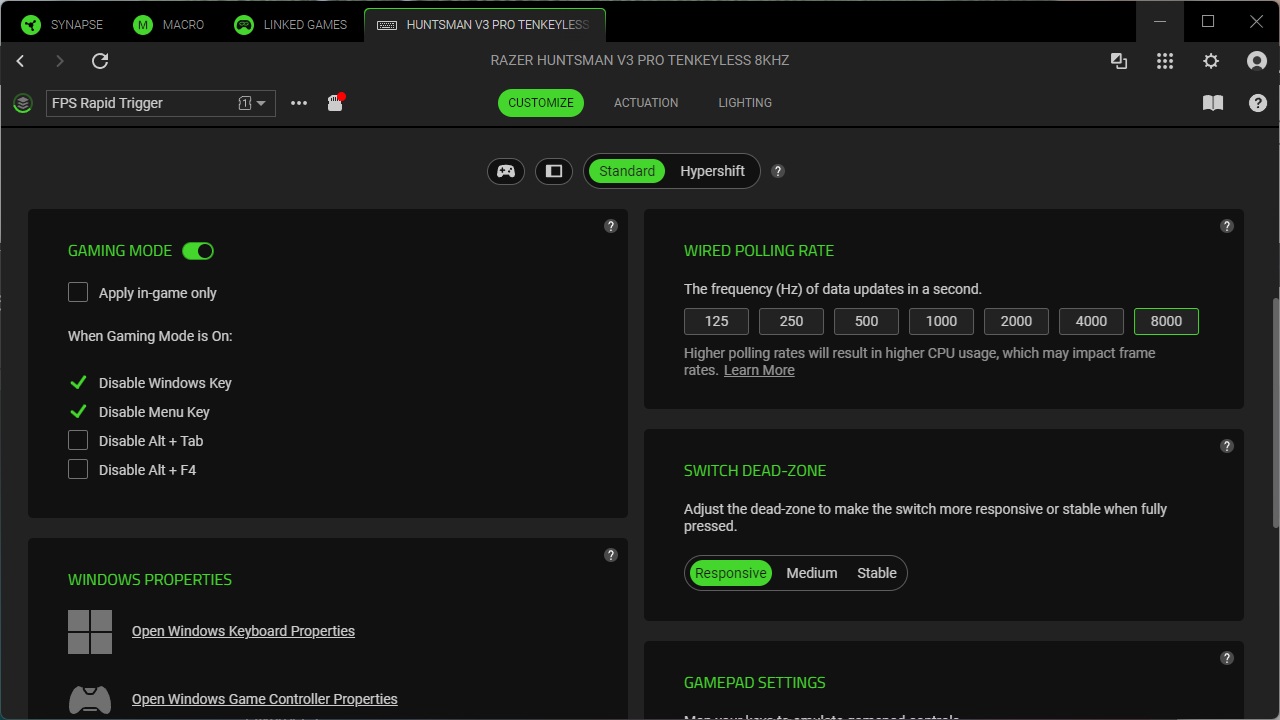The height and width of the screenshot is (720, 1280).
Task: Click the theme switcher icon beside the grid
Action: coord(1118,61)
